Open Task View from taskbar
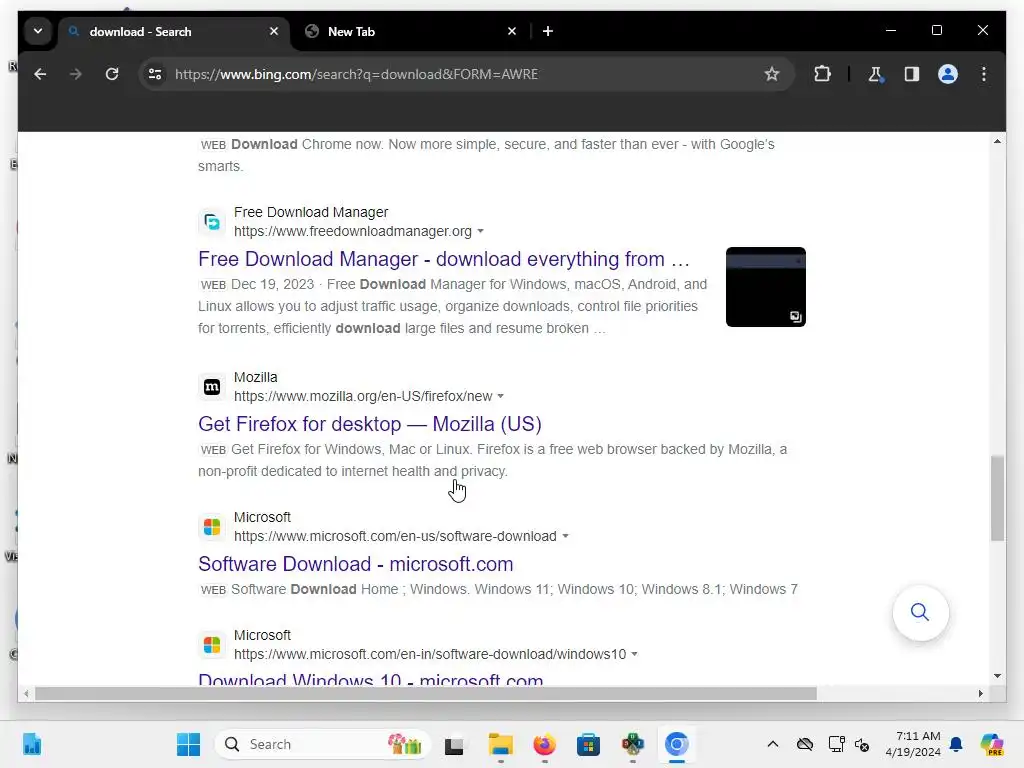This screenshot has height=768, width=1024. (454, 744)
